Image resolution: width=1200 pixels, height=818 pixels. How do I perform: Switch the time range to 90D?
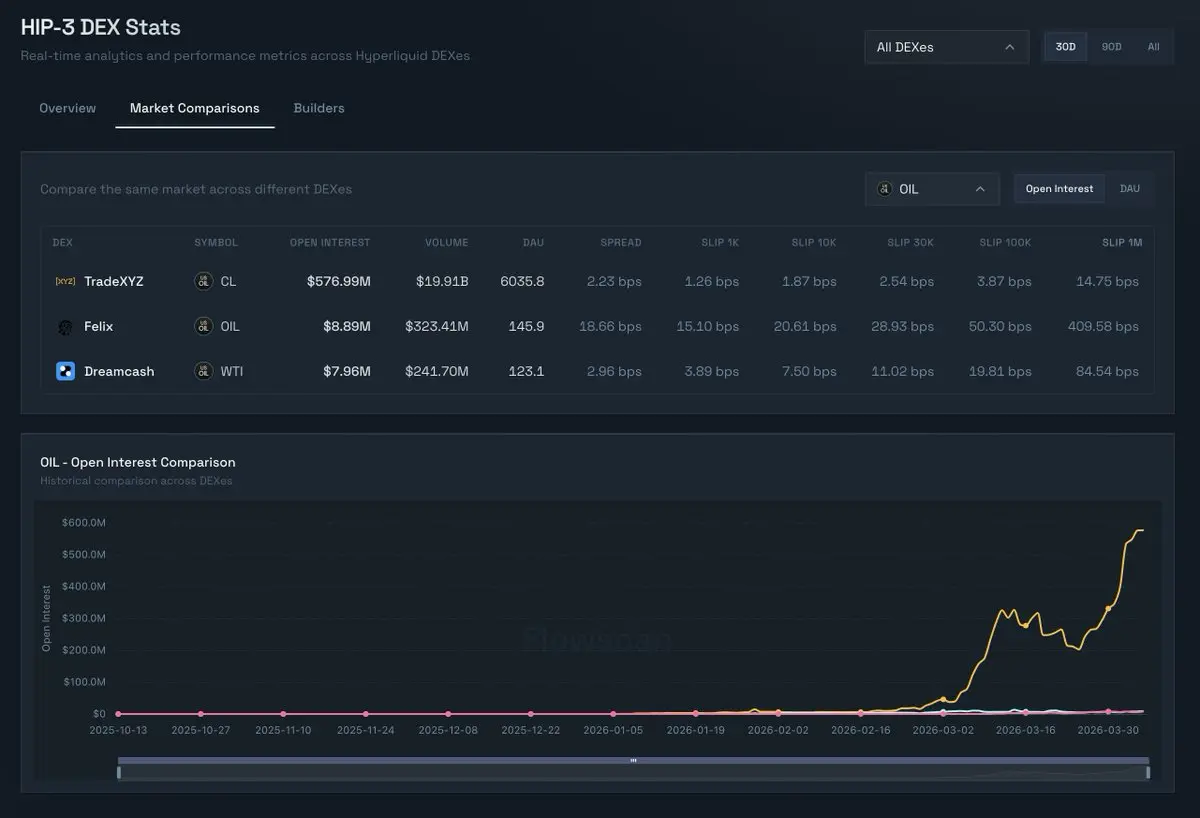pos(1111,47)
